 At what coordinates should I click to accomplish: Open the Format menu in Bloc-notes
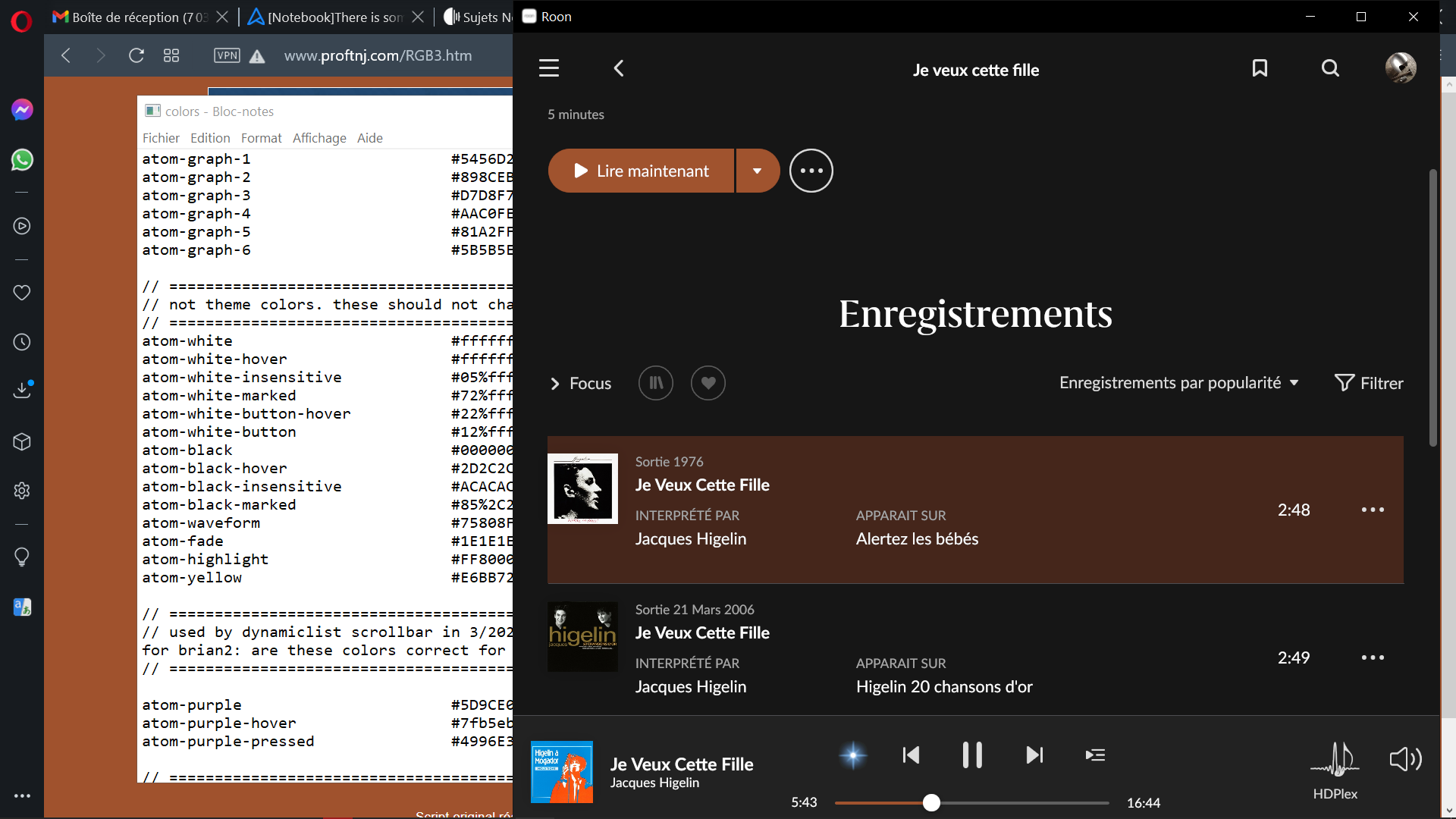click(x=261, y=138)
